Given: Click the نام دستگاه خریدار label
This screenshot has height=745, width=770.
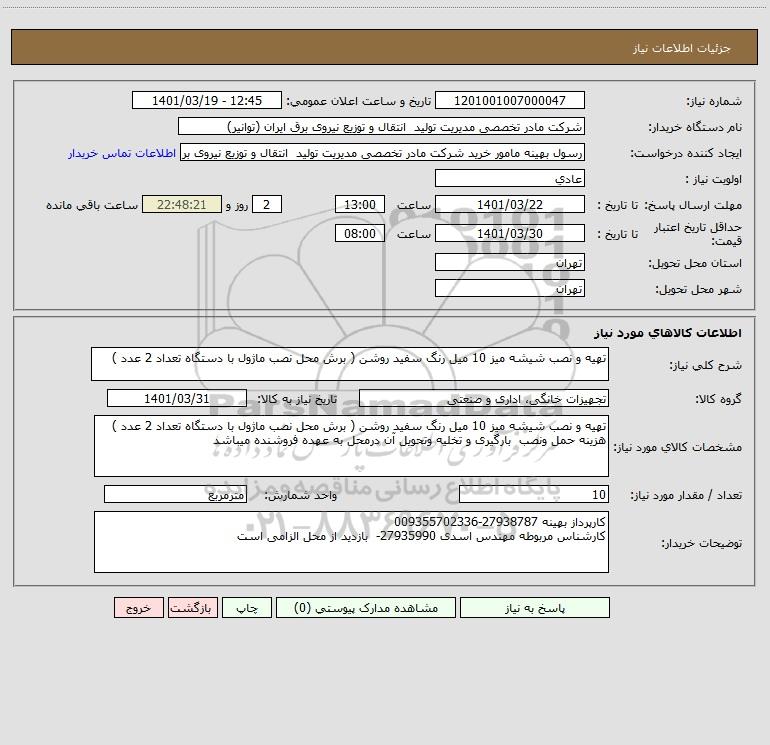Looking at the screenshot, I should 695,128.
